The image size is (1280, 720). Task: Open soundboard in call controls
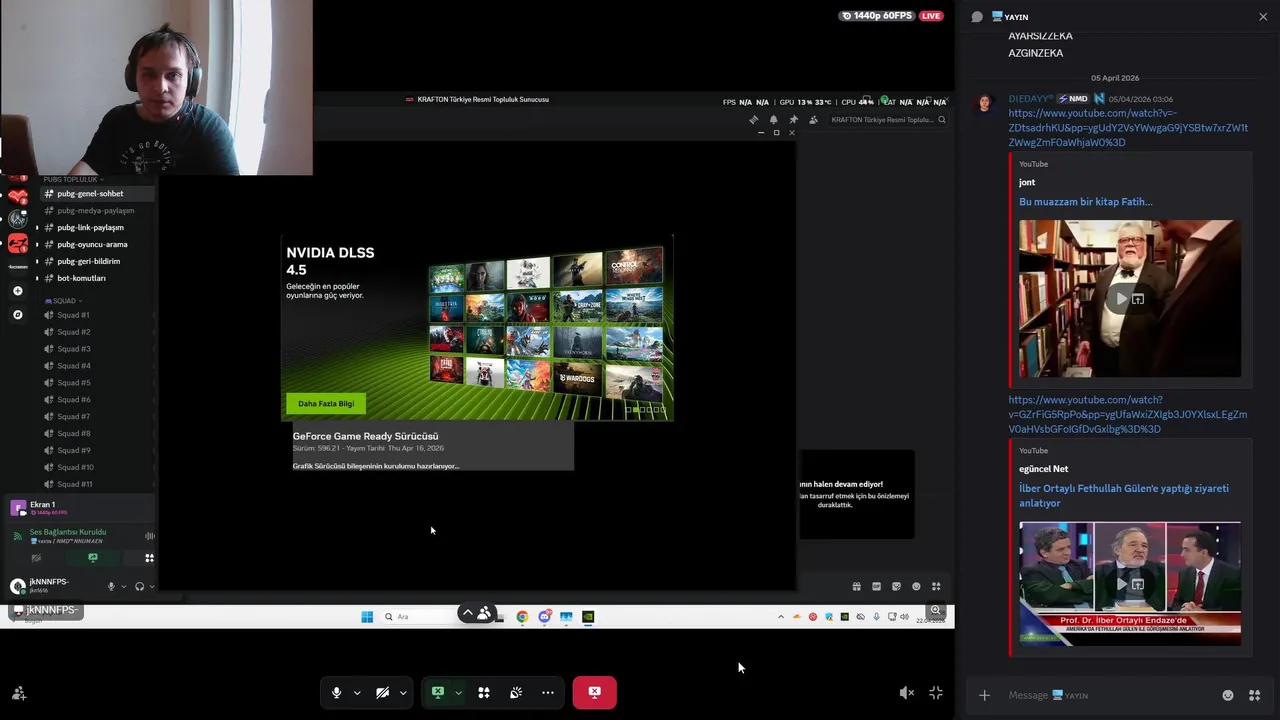tap(516, 692)
